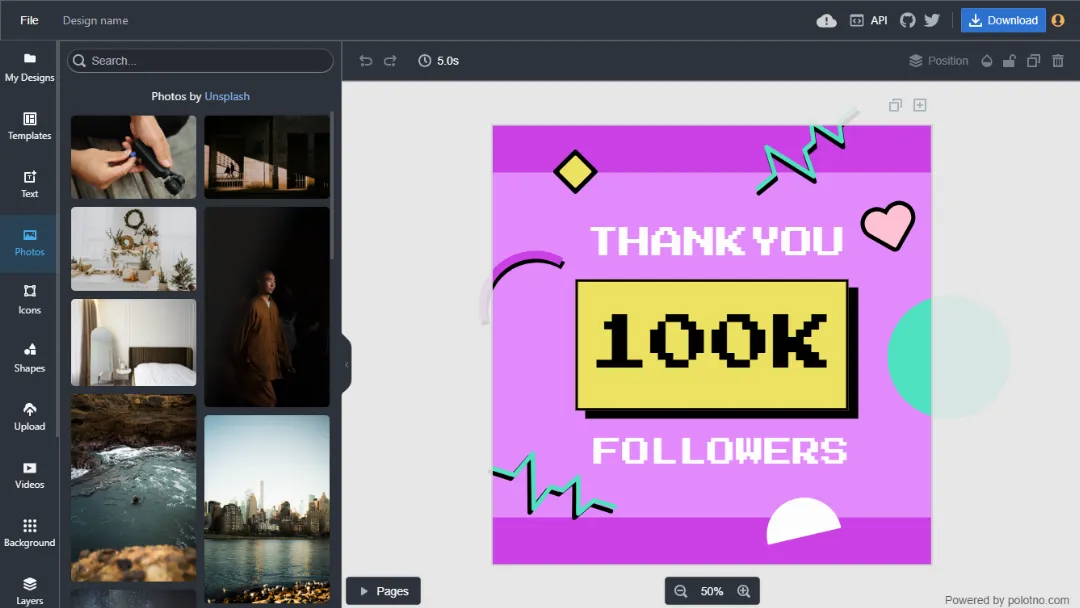Collapse the side panel with arrow handle
The height and width of the screenshot is (608, 1080).
[346, 364]
